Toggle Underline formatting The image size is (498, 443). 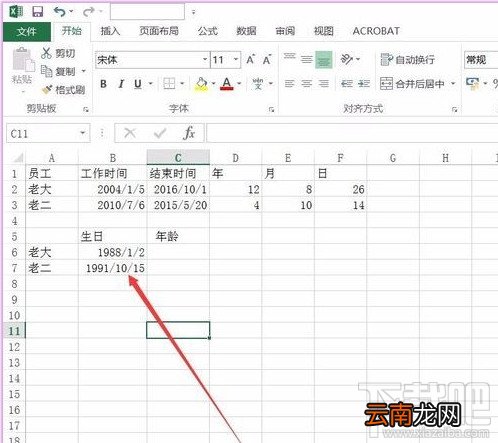[138, 84]
